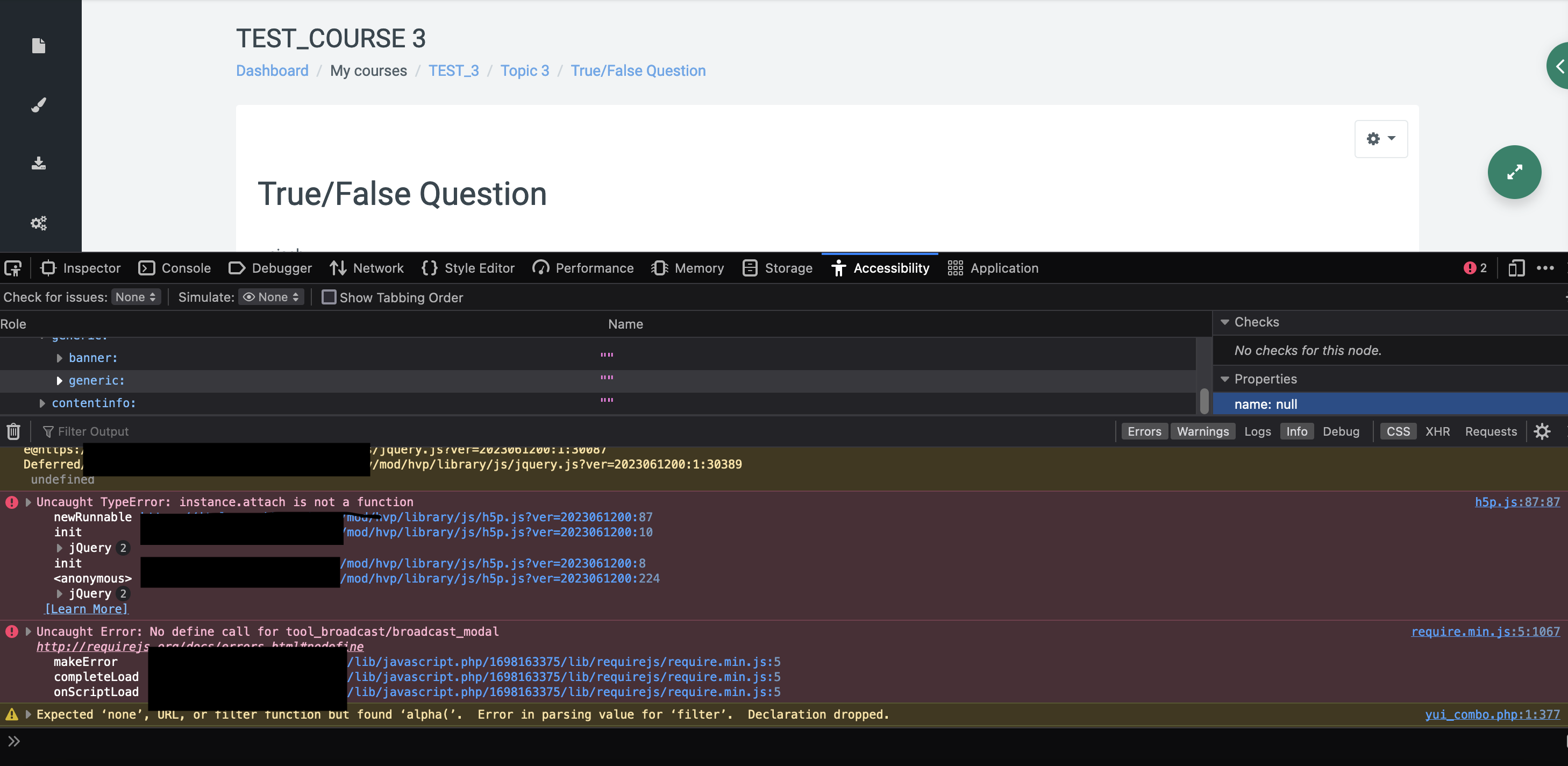The width and height of the screenshot is (1568, 766).
Task: Select the name: null property row
Action: [1390, 405]
